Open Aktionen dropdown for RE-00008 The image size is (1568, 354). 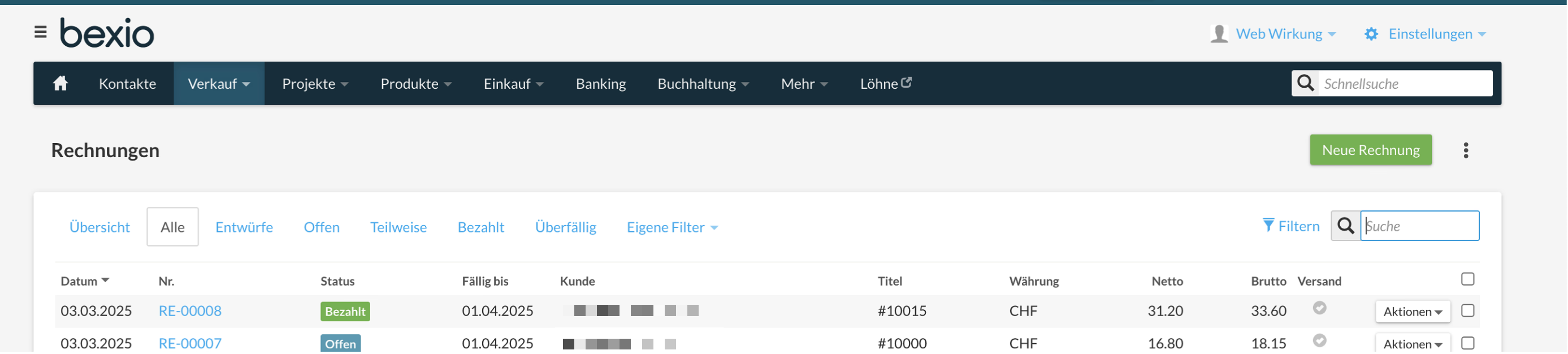pos(1412,312)
